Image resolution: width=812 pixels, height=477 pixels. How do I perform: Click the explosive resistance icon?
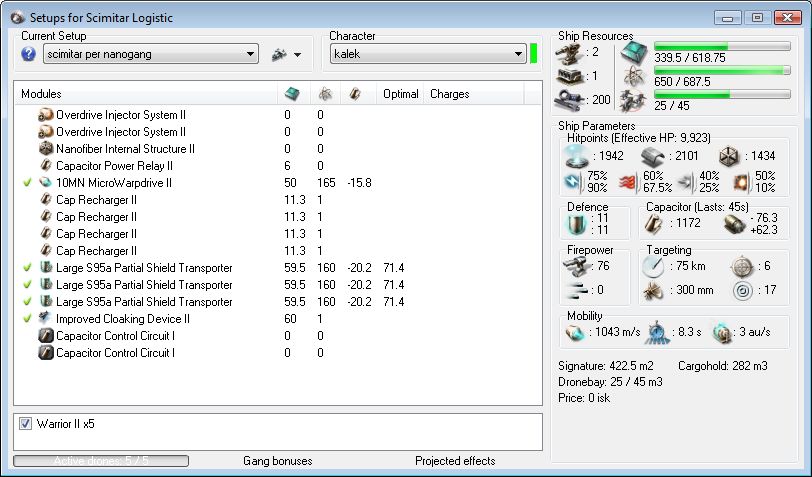coord(741,182)
